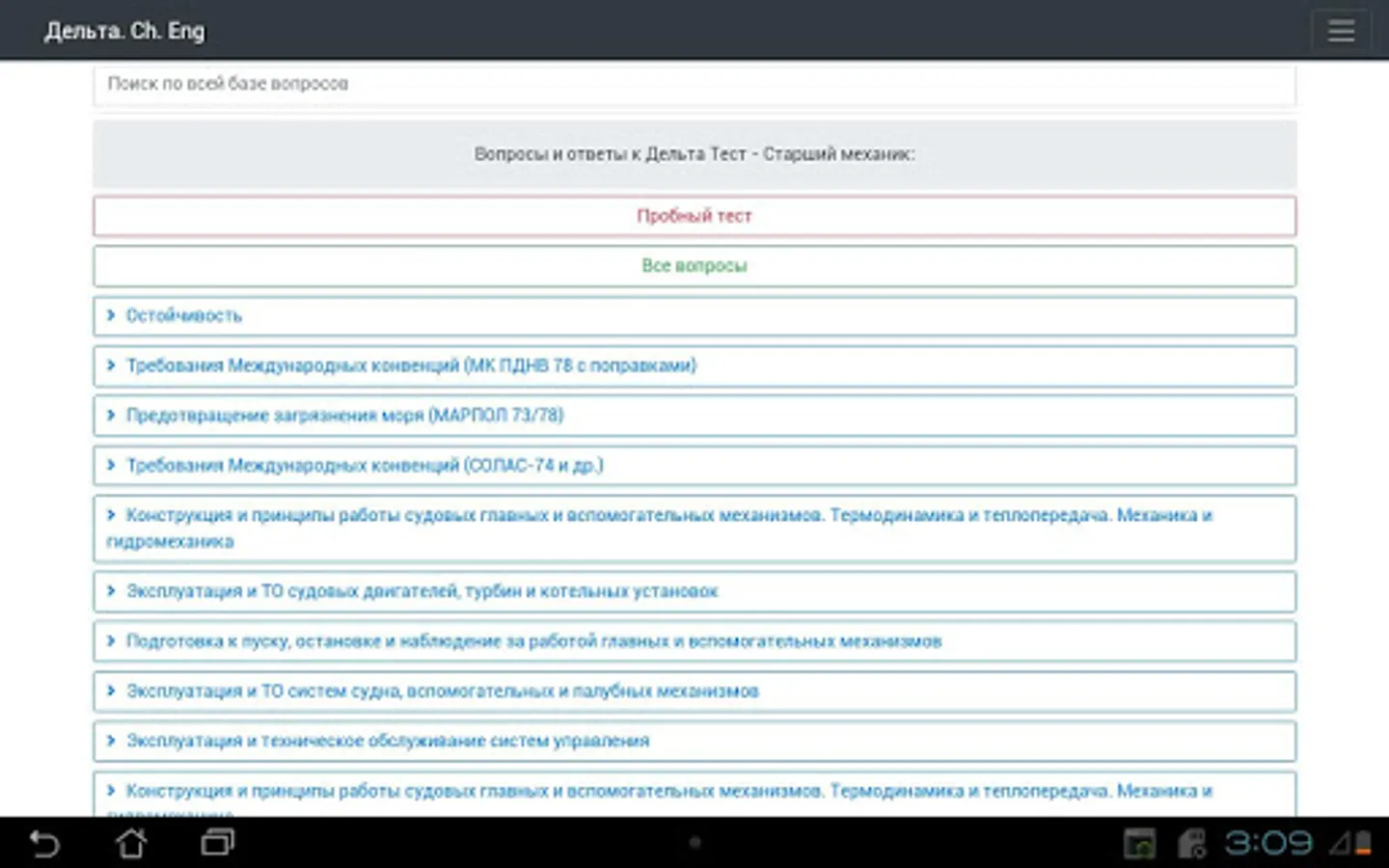Expand the first 'Конструкция и принципы работы судовых...' section
The width and height of the screenshot is (1389, 868).
[x=694, y=529]
